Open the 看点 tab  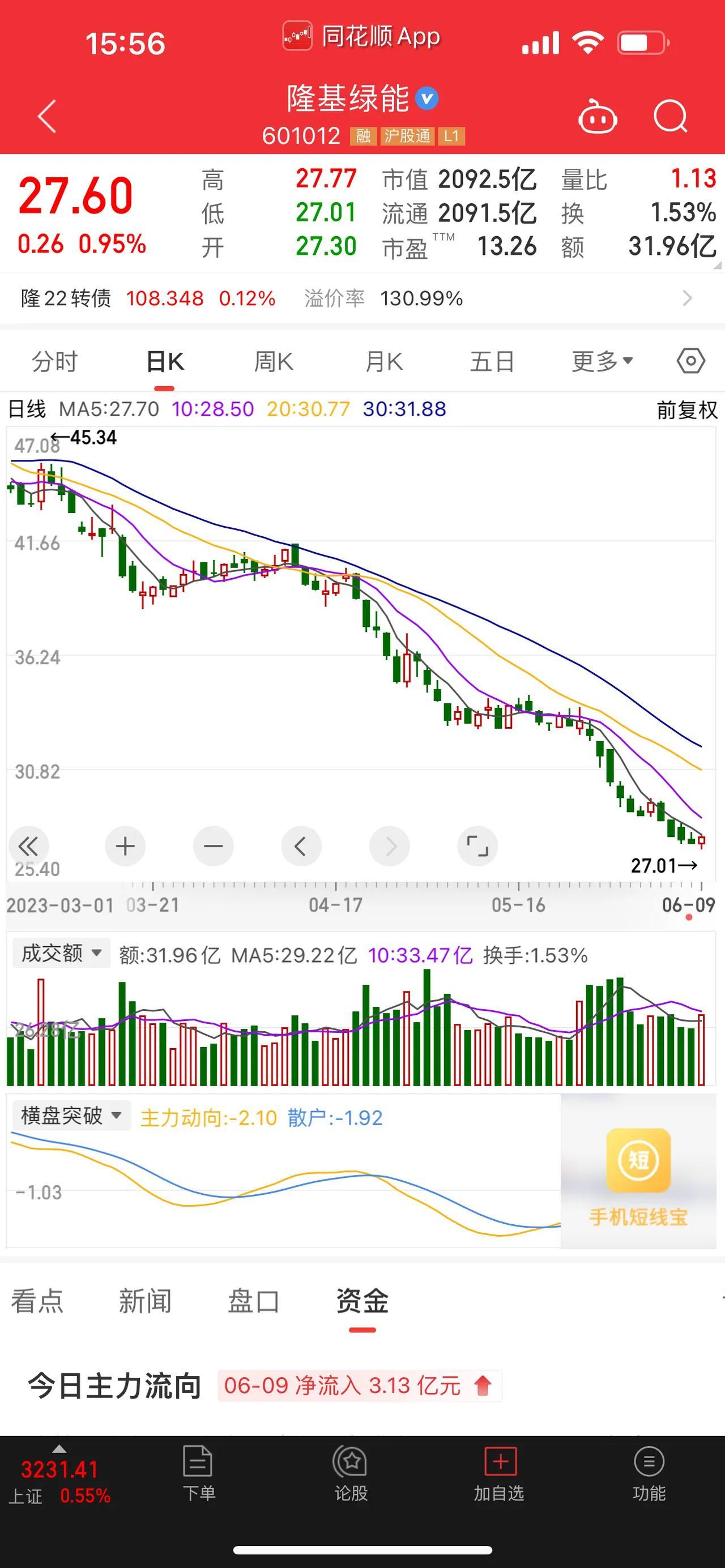point(37,1301)
